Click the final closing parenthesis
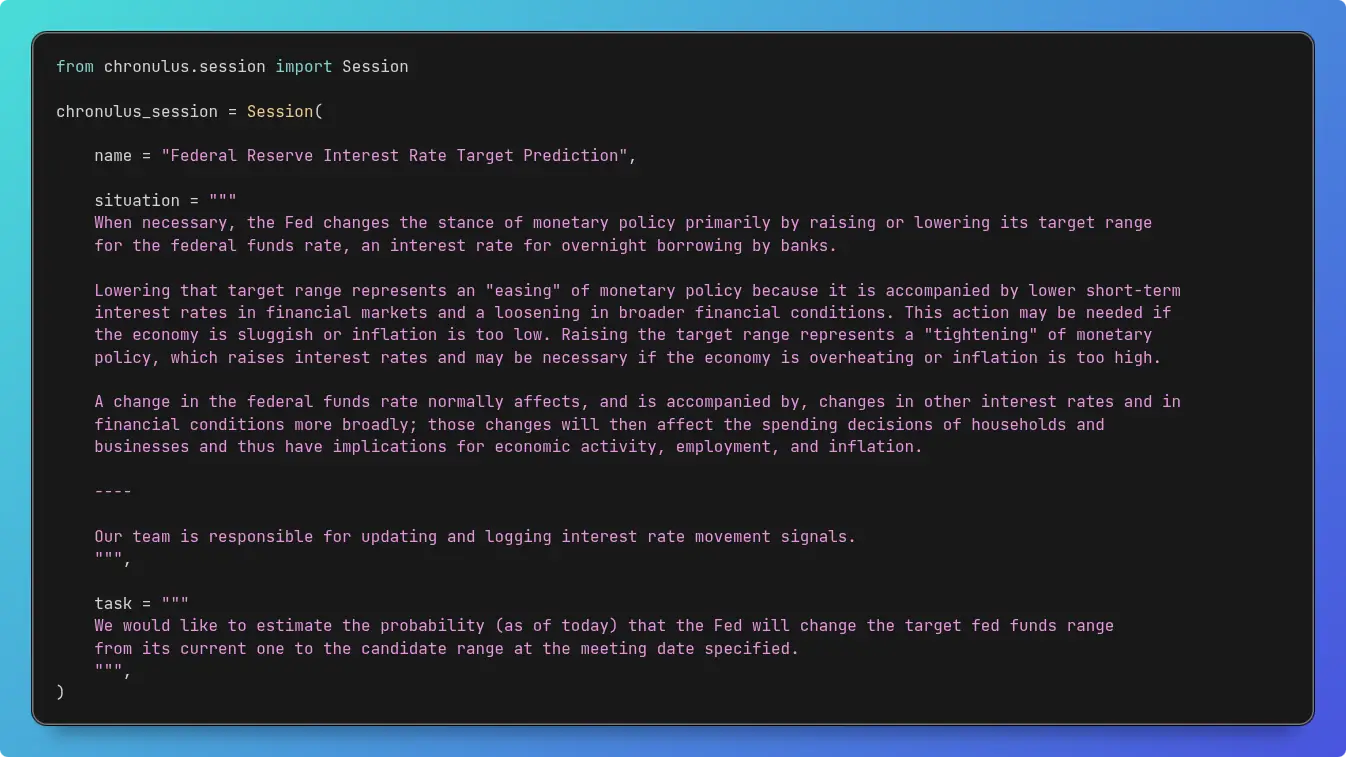This screenshot has width=1346, height=757. 61,691
